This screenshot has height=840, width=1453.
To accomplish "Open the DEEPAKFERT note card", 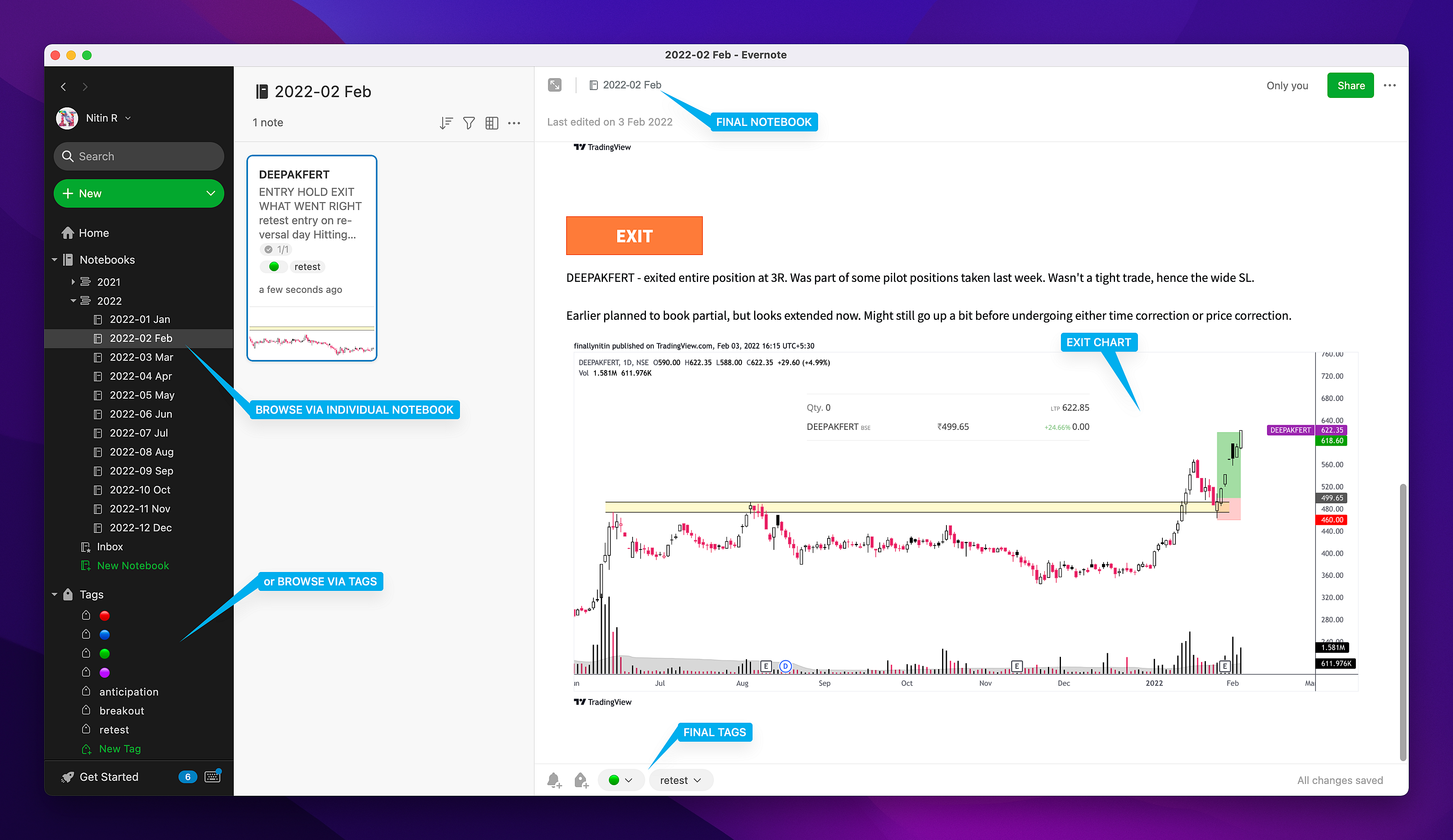I will point(312,258).
